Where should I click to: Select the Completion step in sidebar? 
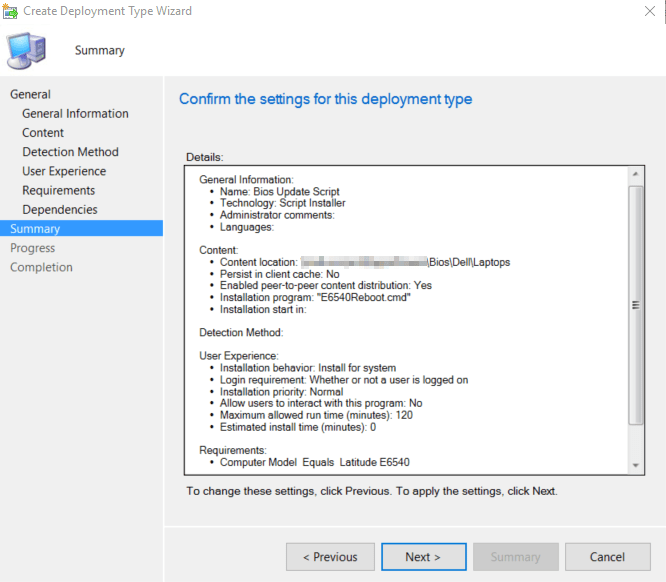(x=41, y=267)
